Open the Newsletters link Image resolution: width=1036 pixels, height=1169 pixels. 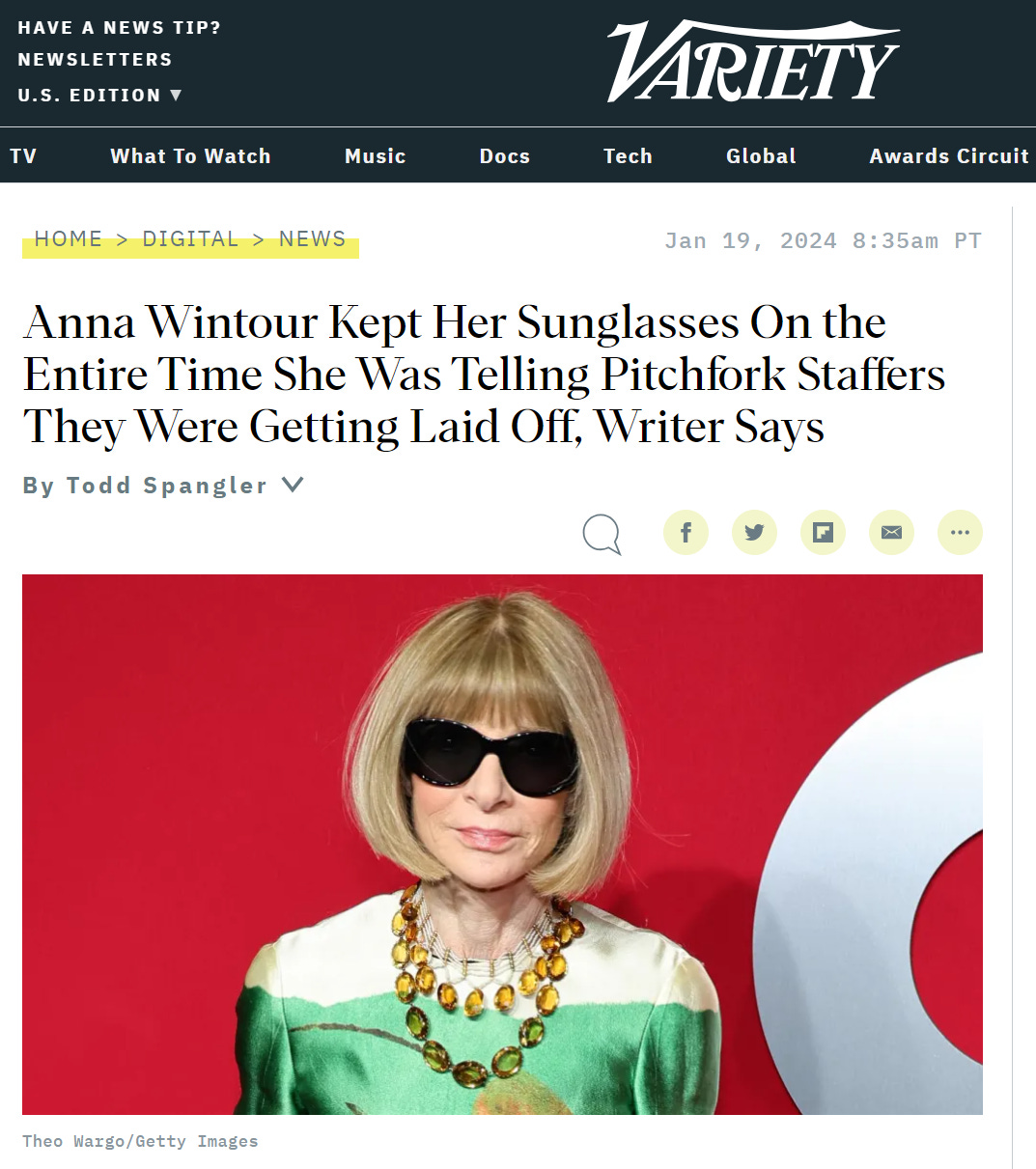pyautogui.click(x=95, y=60)
